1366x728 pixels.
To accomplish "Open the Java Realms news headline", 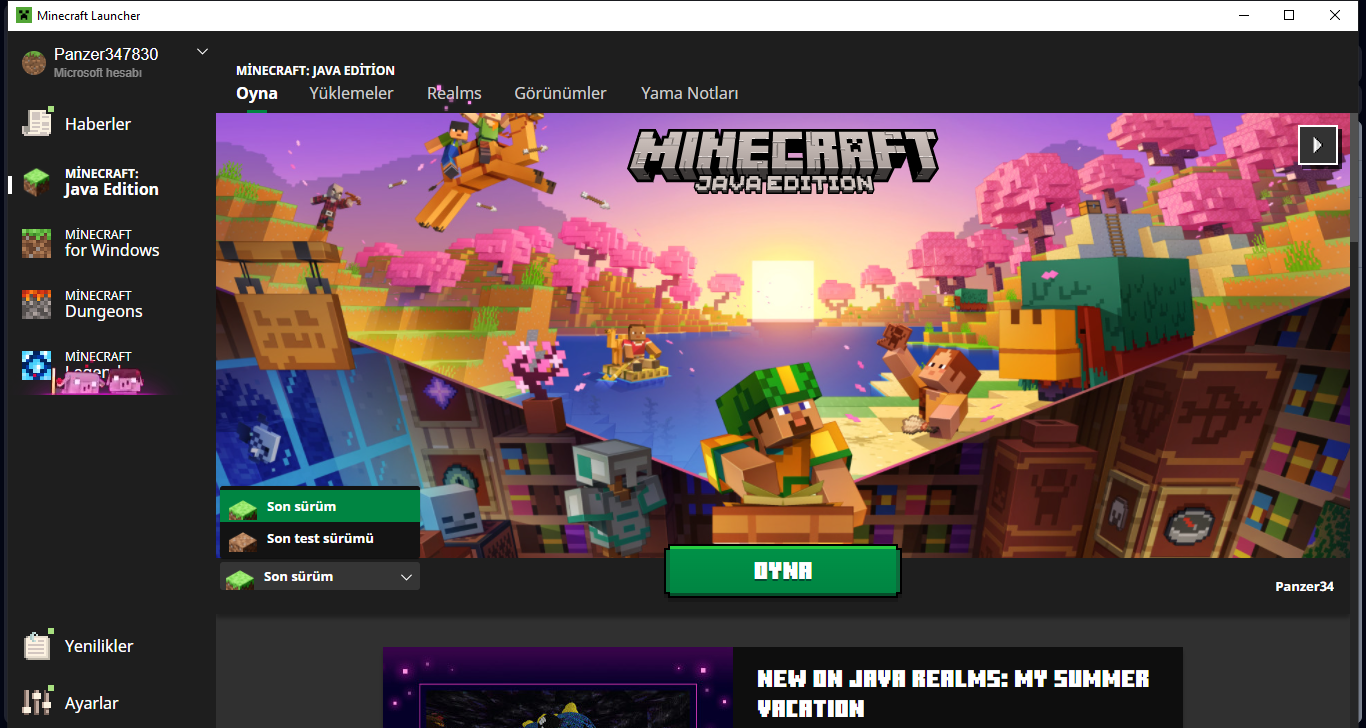I will (953, 693).
